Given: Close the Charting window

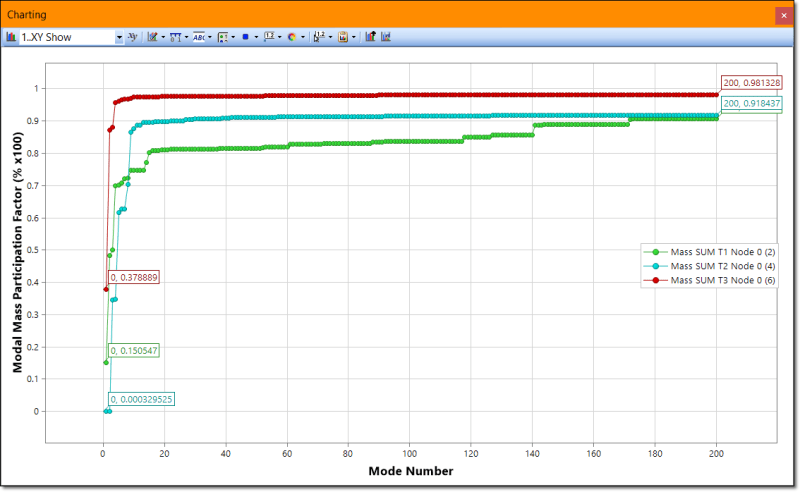Looking at the screenshot, I should coord(784,15).
